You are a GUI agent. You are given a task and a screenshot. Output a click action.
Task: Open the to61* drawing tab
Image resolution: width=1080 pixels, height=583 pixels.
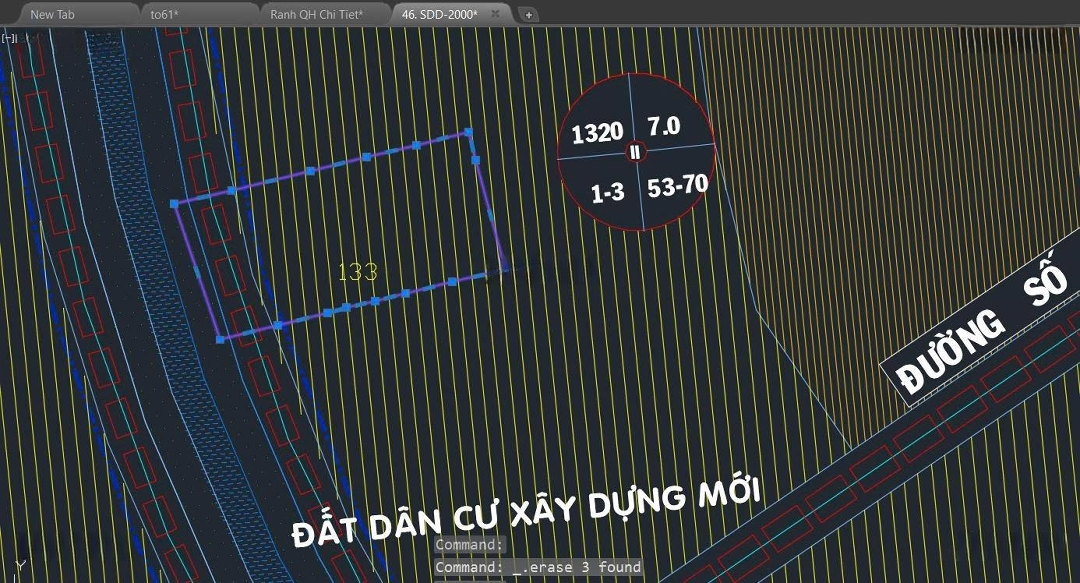(164, 15)
